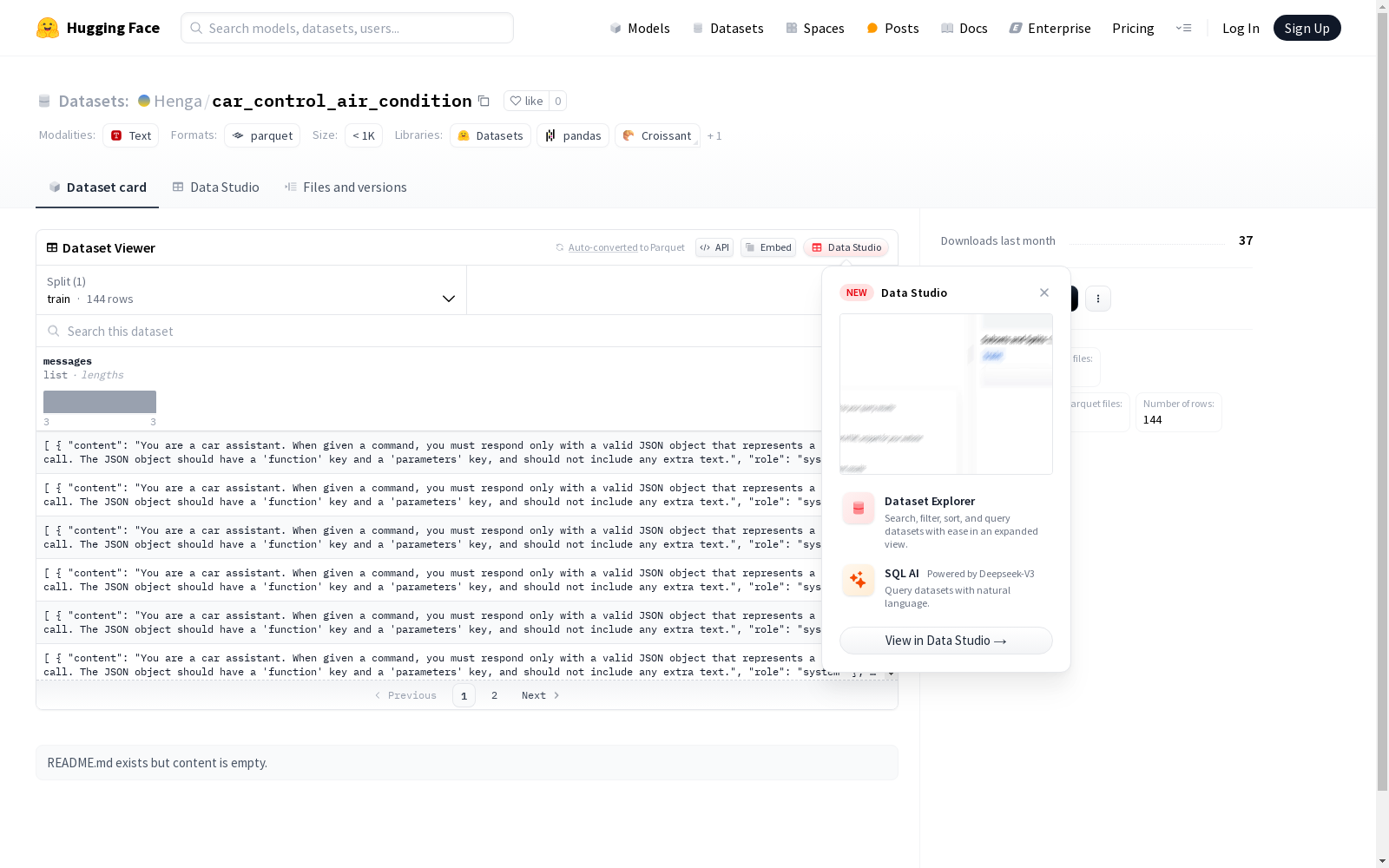This screenshot has height=868, width=1389.
Task: Expand the +1 more libraries
Action: pyautogui.click(x=714, y=135)
